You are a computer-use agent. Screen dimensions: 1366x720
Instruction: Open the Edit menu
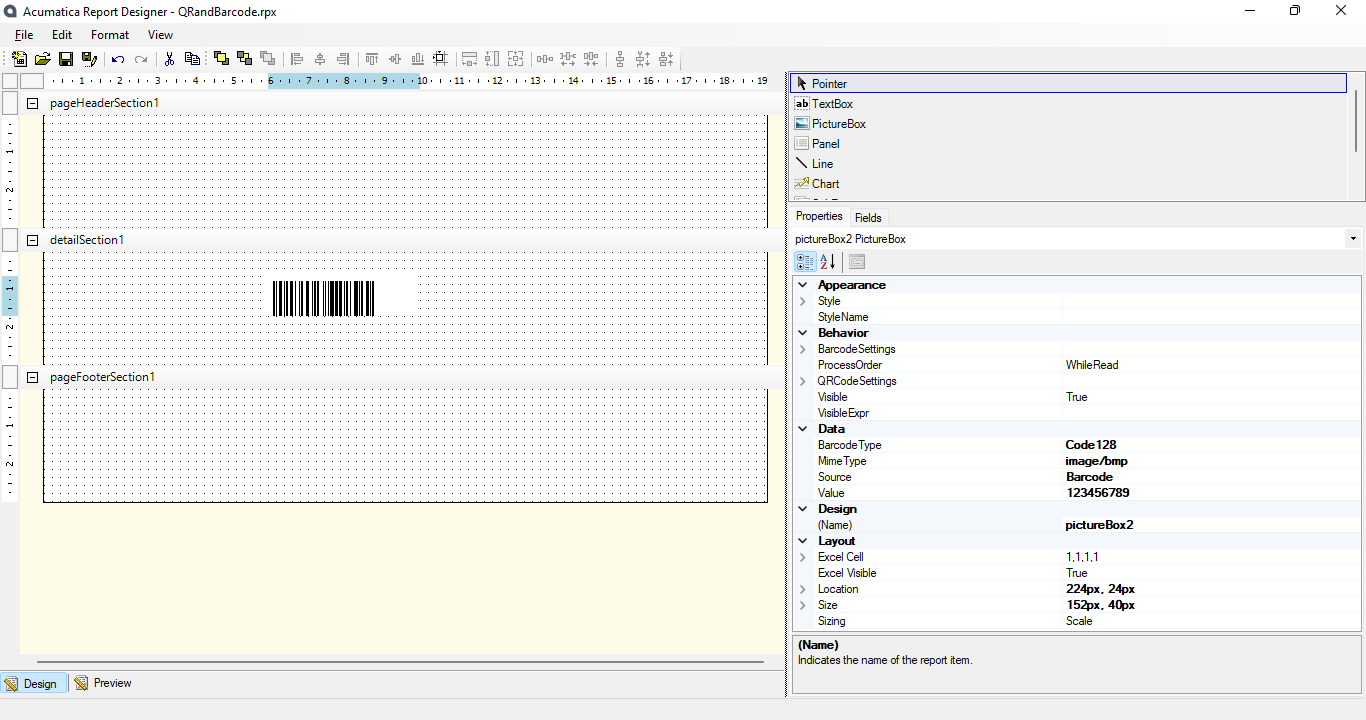[x=62, y=35]
